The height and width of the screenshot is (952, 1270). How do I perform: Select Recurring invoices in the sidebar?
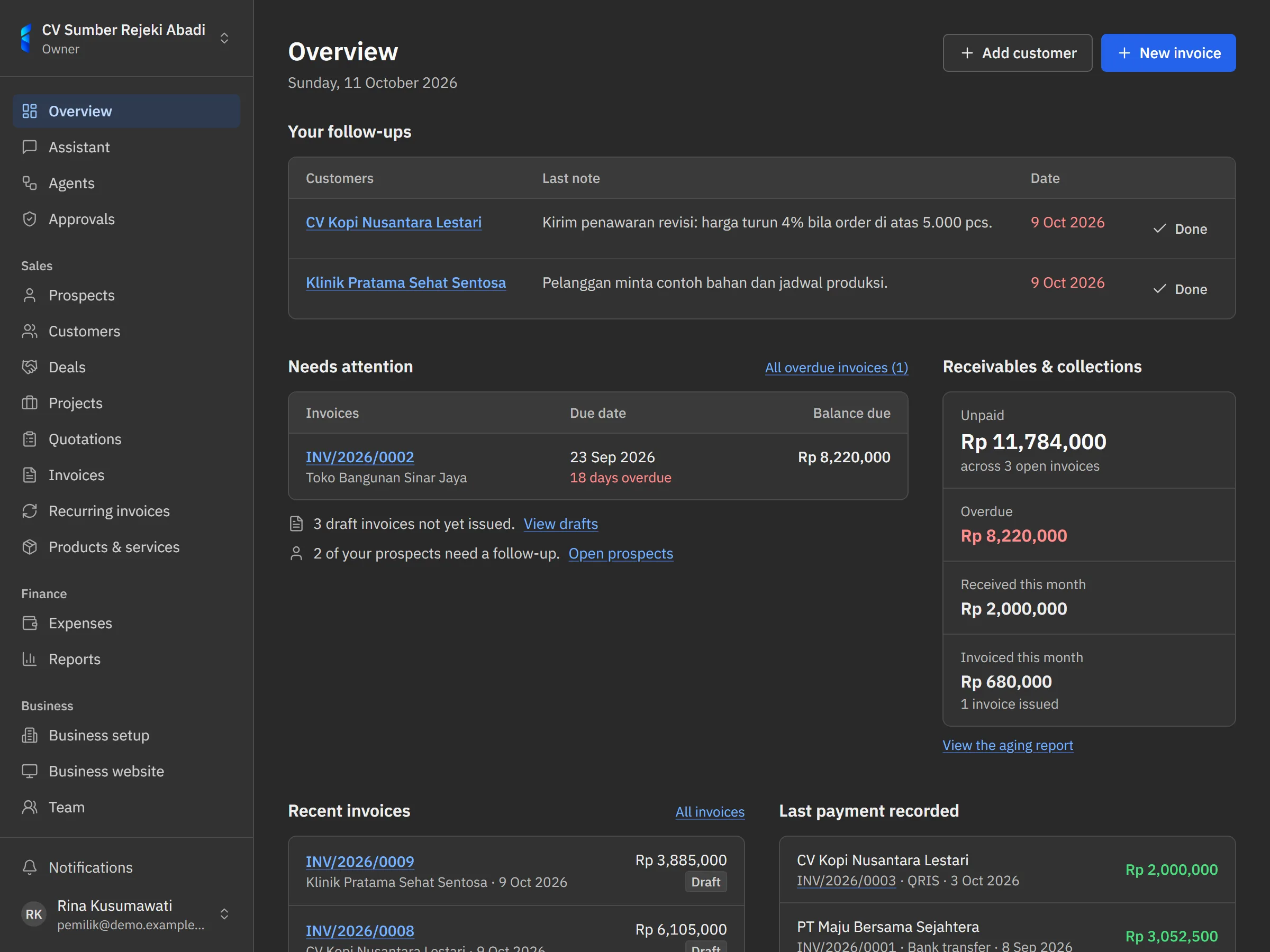click(x=126, y=511)
